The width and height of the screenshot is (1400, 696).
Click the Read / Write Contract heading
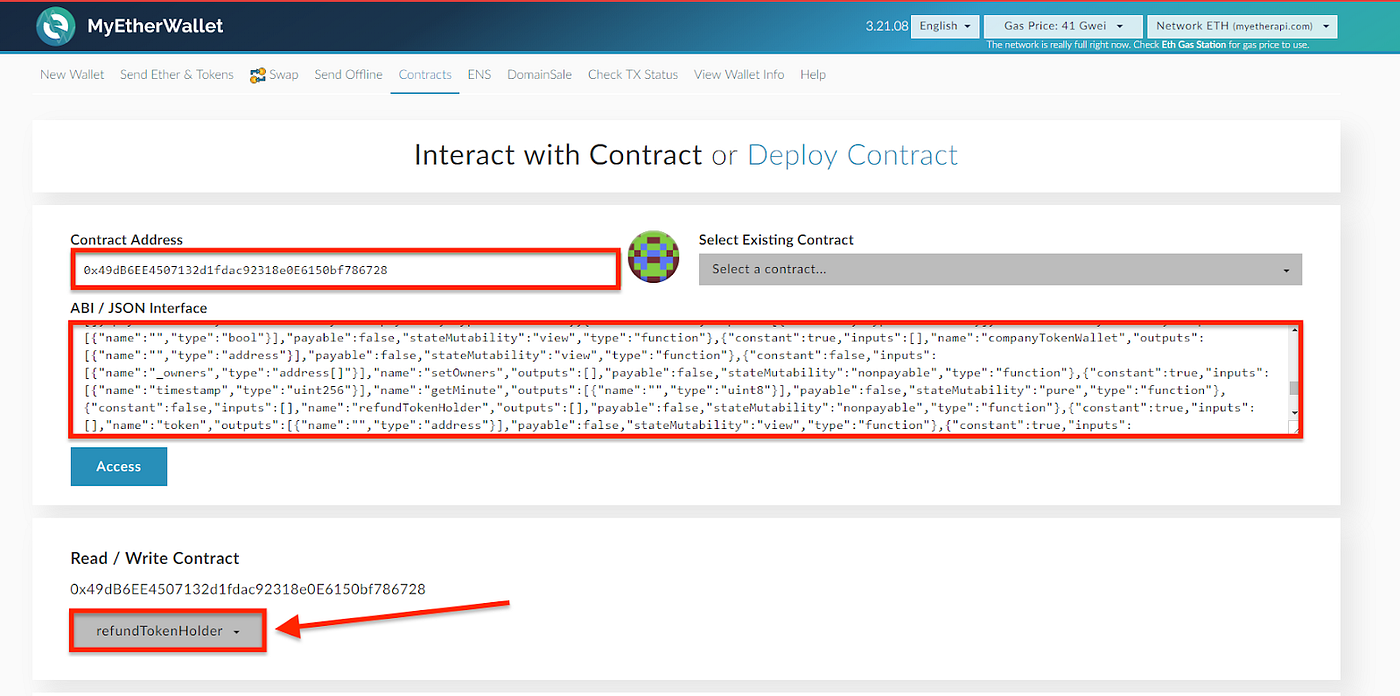[155, 558]
